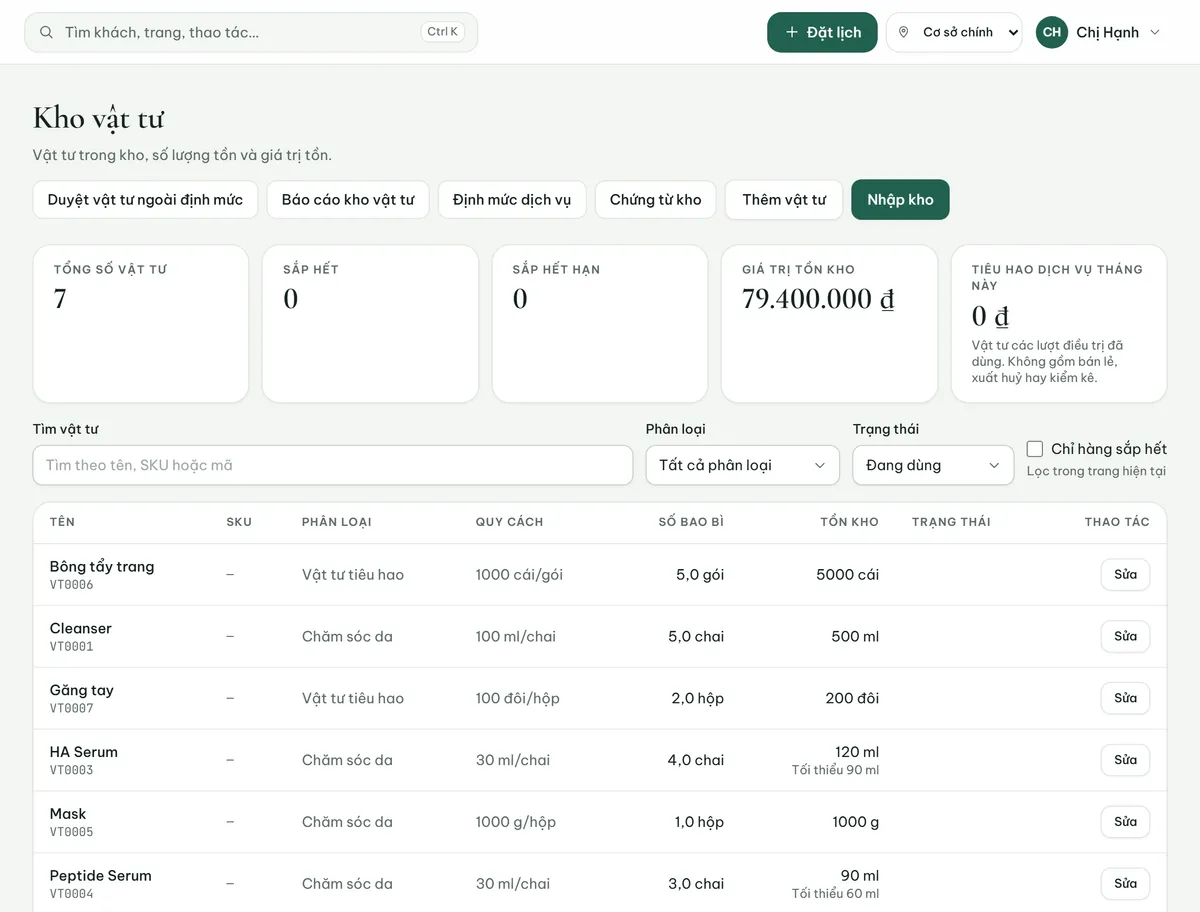Click Sửa for Bông tẩy trang

point(1125,575)
